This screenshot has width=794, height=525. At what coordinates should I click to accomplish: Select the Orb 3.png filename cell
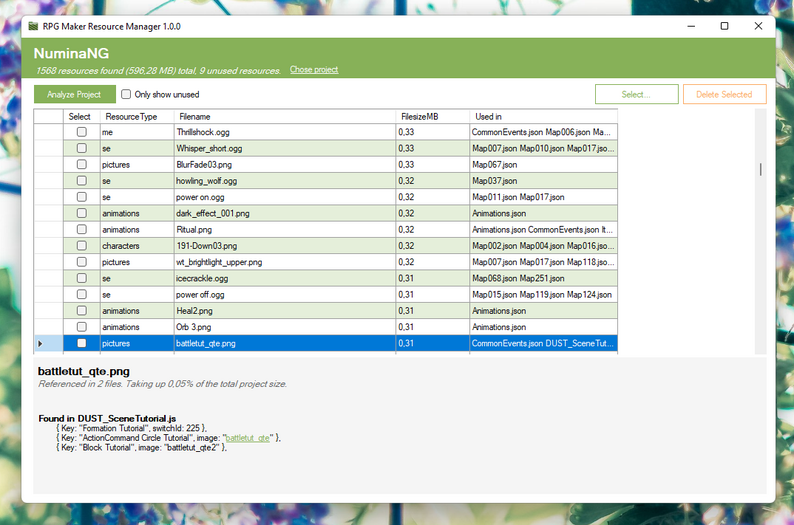[285, 327]
